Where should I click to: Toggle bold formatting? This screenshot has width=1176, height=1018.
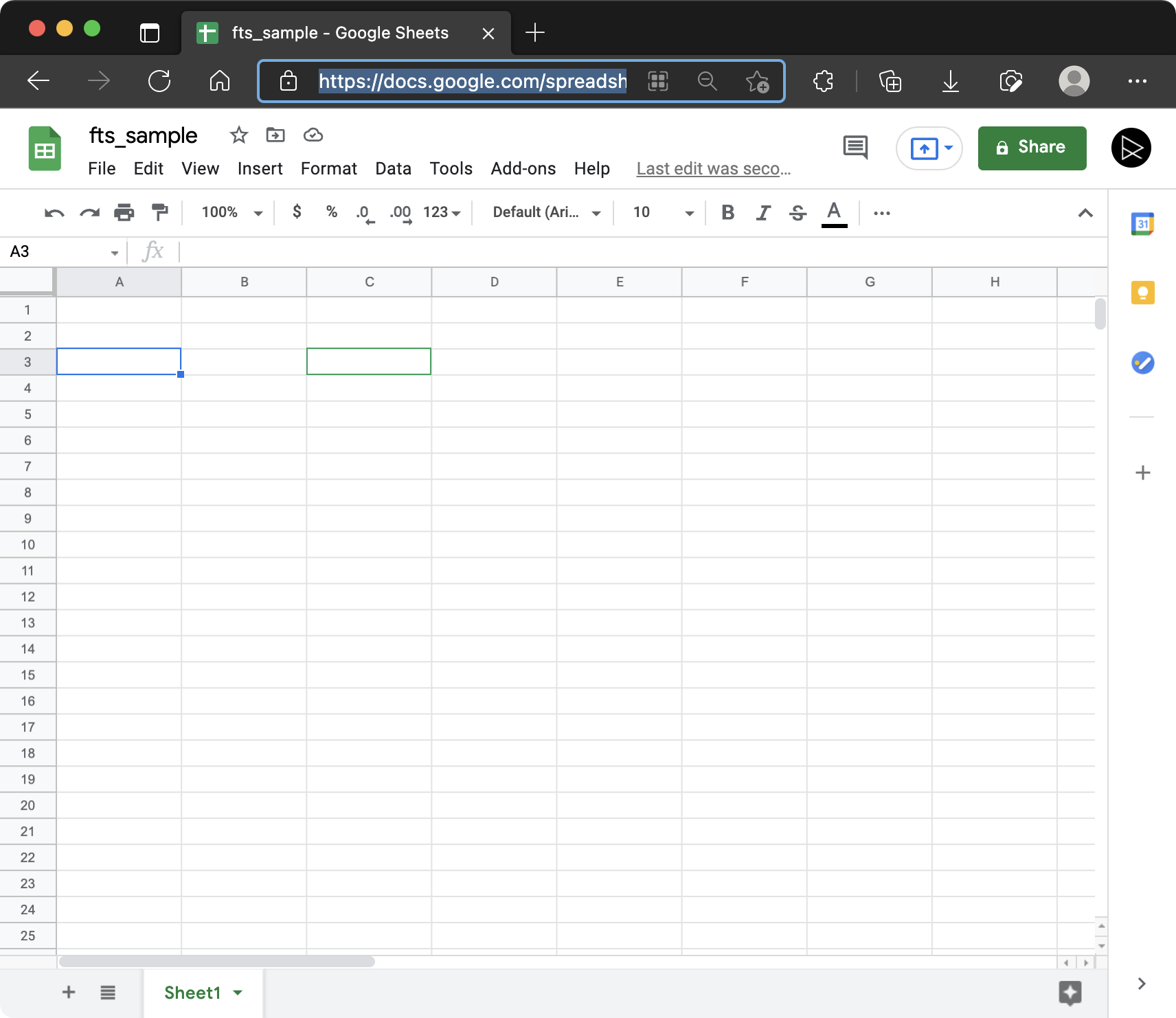pyautogui.click(x=727, y=213)
